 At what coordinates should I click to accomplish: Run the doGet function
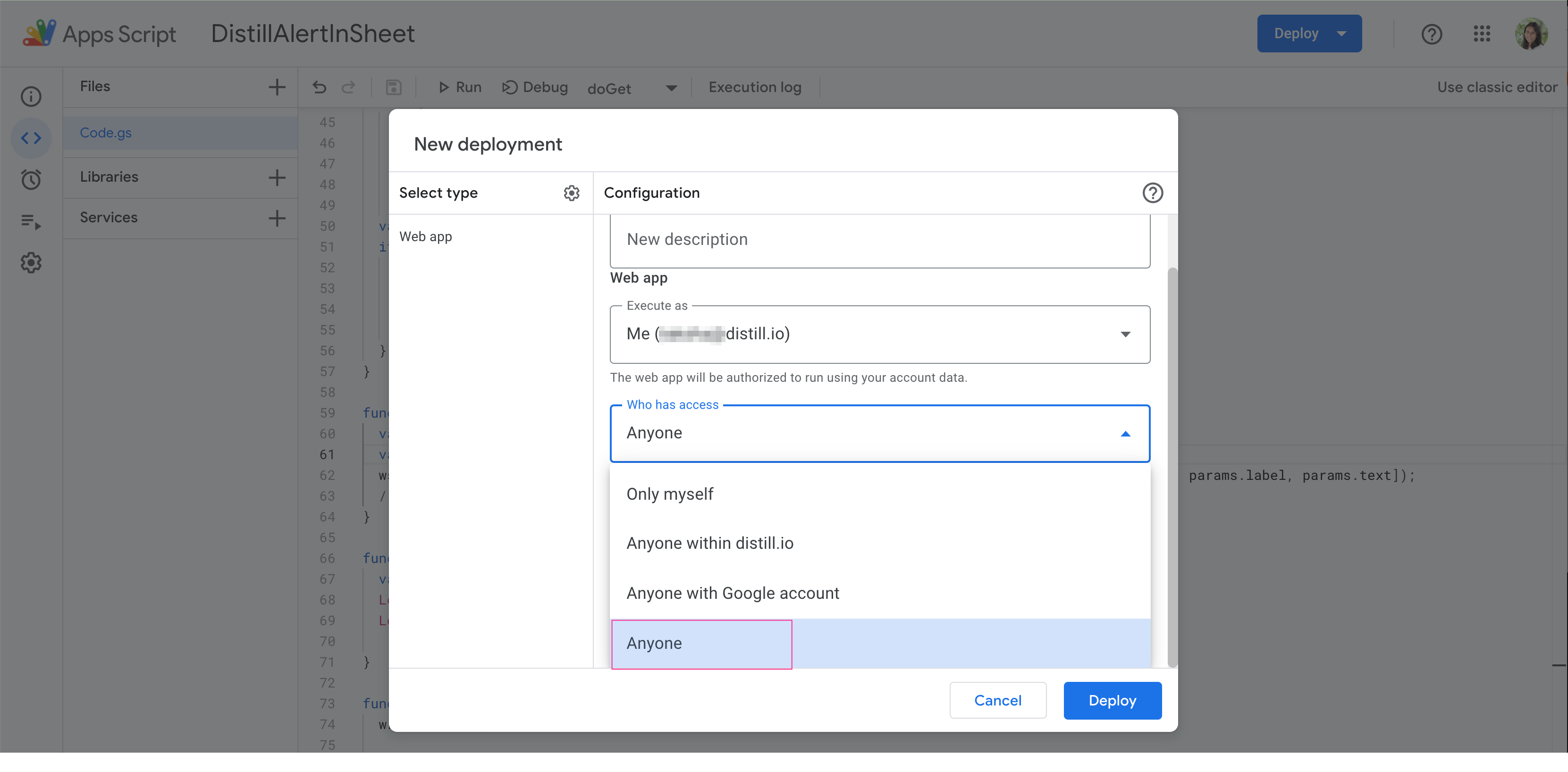[460, 87]
